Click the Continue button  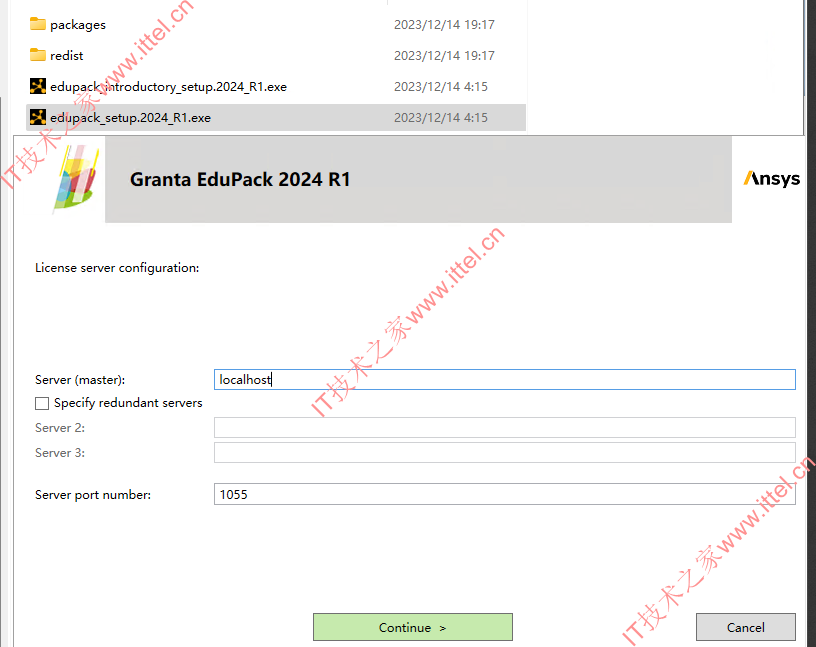[413, 627]
